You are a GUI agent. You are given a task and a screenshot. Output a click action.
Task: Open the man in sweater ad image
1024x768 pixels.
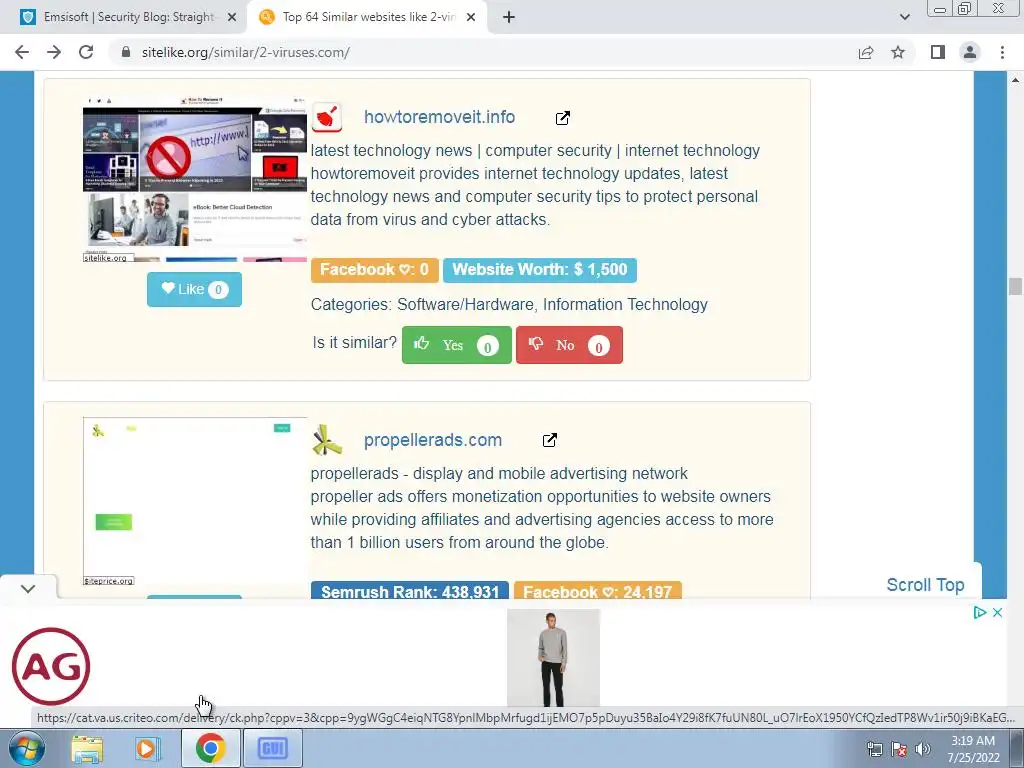pos(553,658)
